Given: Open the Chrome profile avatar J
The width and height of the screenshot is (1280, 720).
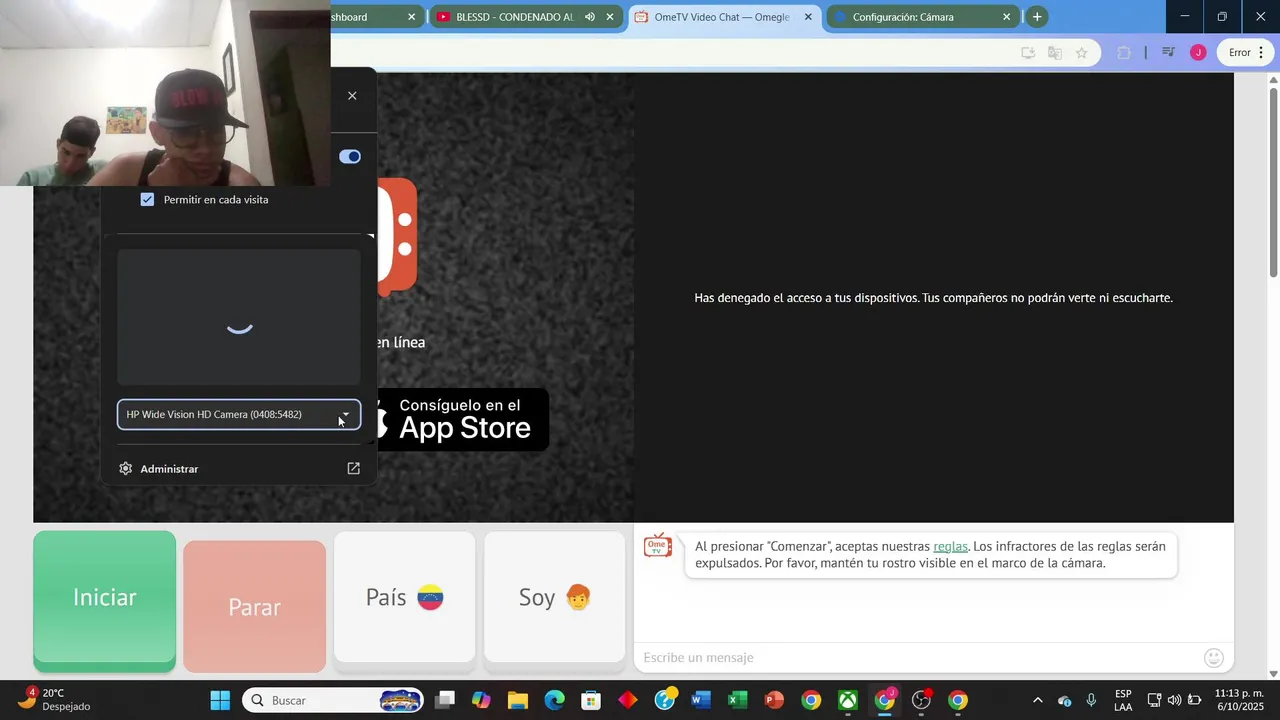Looking at the screenshot, I should tap(1198, 53).
